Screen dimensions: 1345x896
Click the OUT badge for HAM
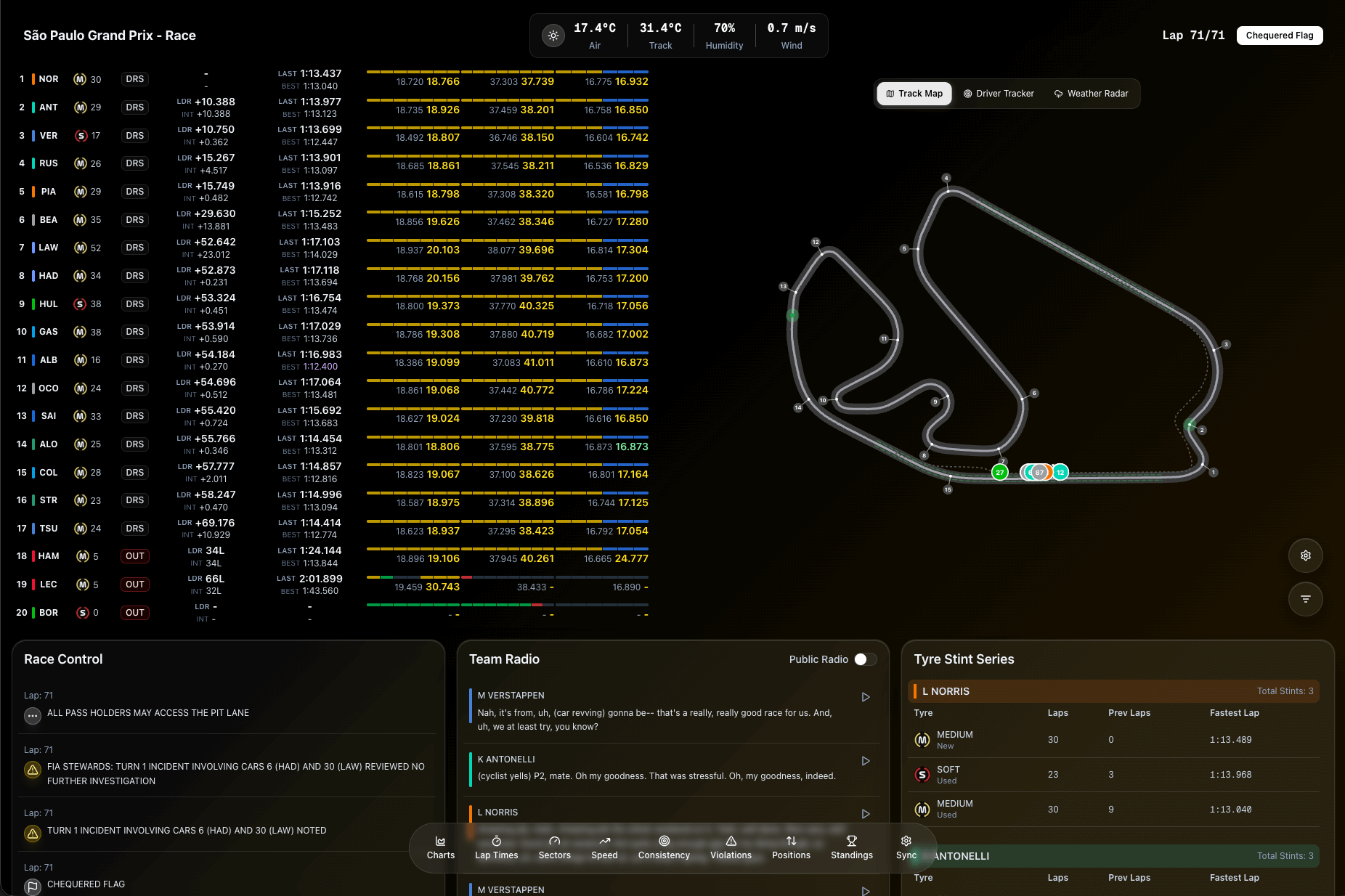pos(135,556)
